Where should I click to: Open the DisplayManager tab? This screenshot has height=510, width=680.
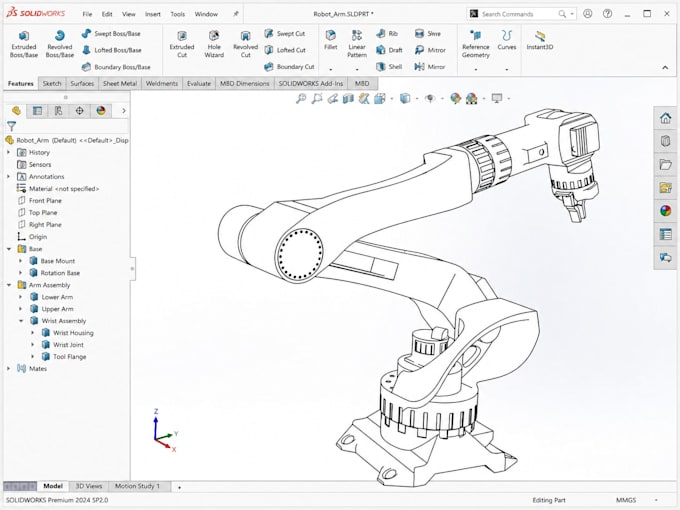pyautogui.click(x=101, y=111)
